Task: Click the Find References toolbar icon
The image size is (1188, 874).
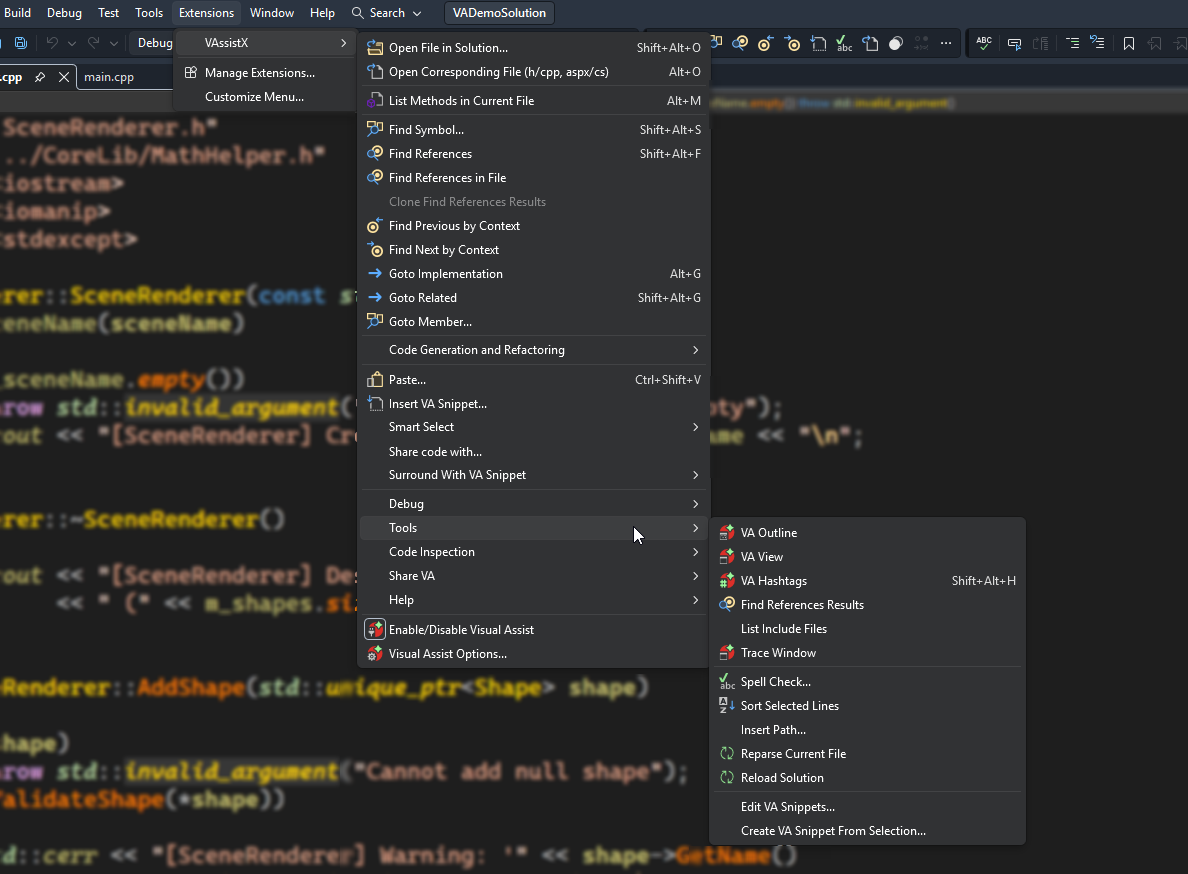Action: click(739, 43)
